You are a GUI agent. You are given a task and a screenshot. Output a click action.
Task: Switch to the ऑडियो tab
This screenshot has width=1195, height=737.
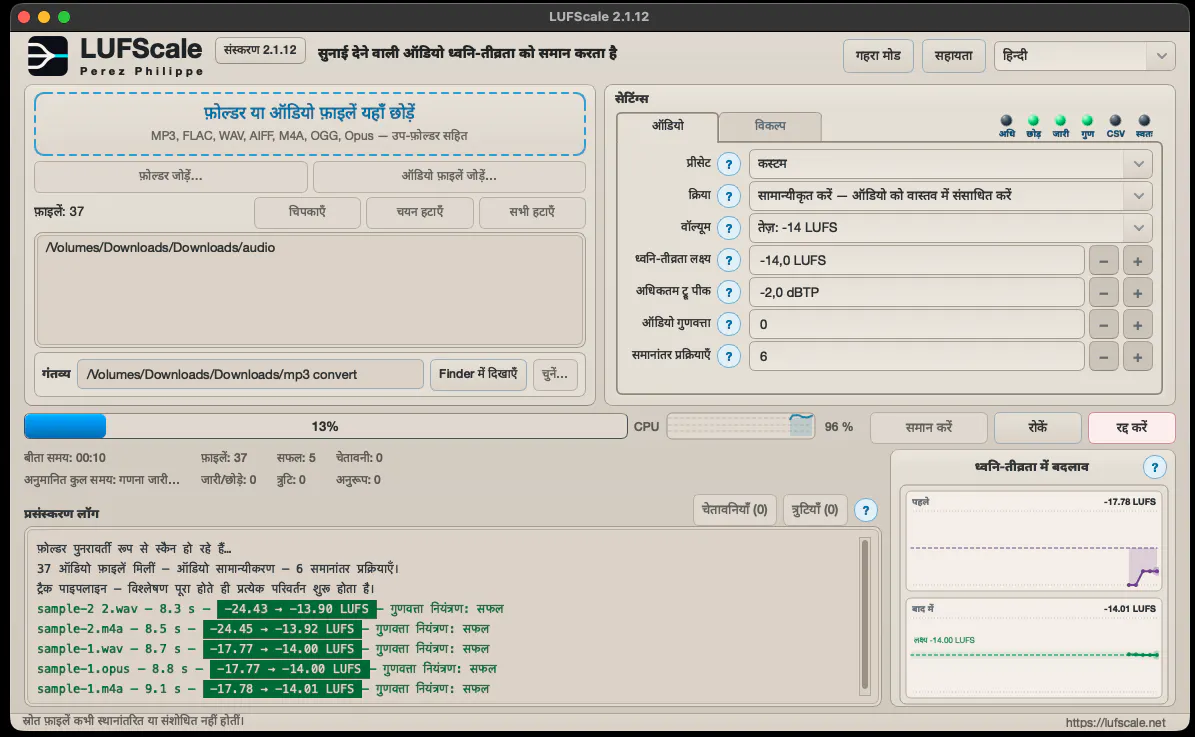pyautogui.click(x=668, y=126)
